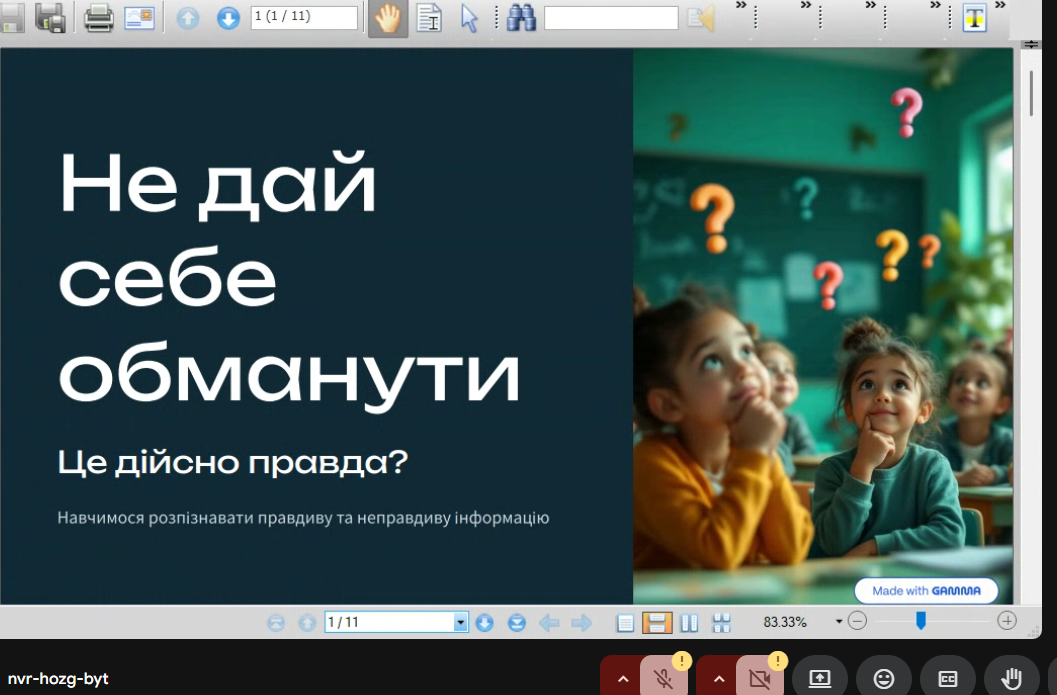
Task: Click the page number input field at top
Action: (x=305, y=16)
